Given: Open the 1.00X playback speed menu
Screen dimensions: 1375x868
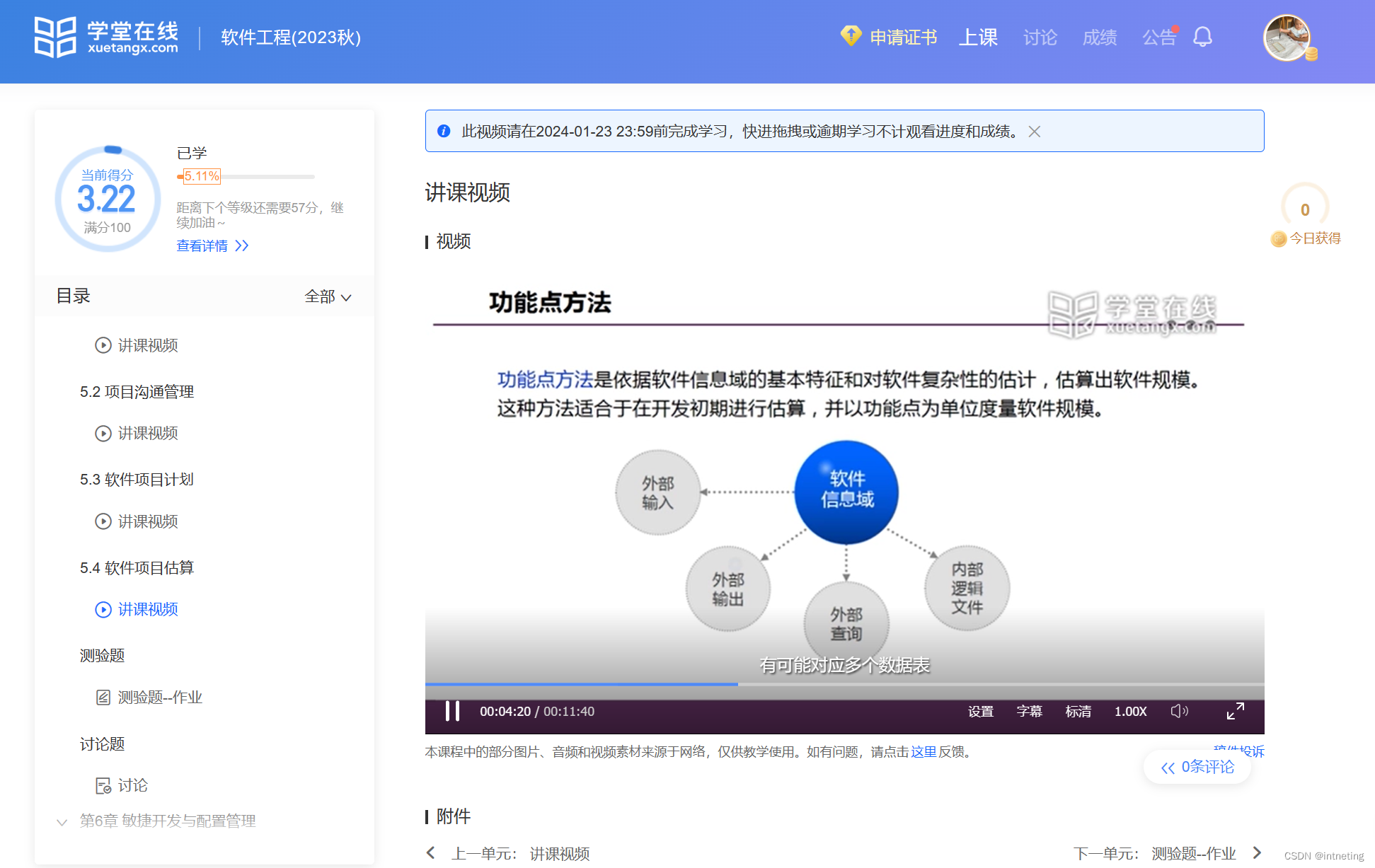Looking at the screenshot, I should (1130, 711).
